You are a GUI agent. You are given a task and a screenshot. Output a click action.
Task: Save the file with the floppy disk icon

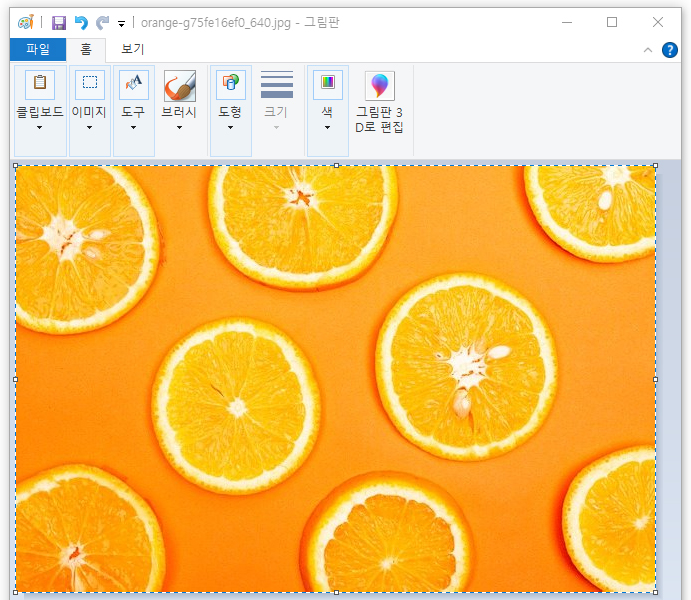click(59, 22)
